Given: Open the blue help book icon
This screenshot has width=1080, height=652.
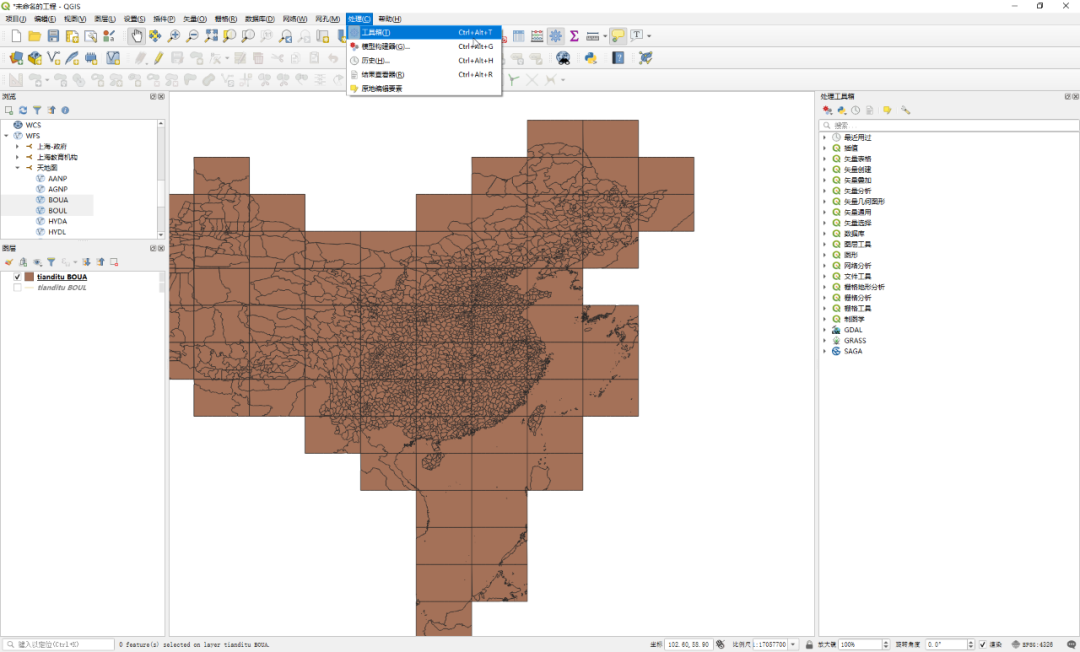Looking at the screenshot, I should 618,58.
